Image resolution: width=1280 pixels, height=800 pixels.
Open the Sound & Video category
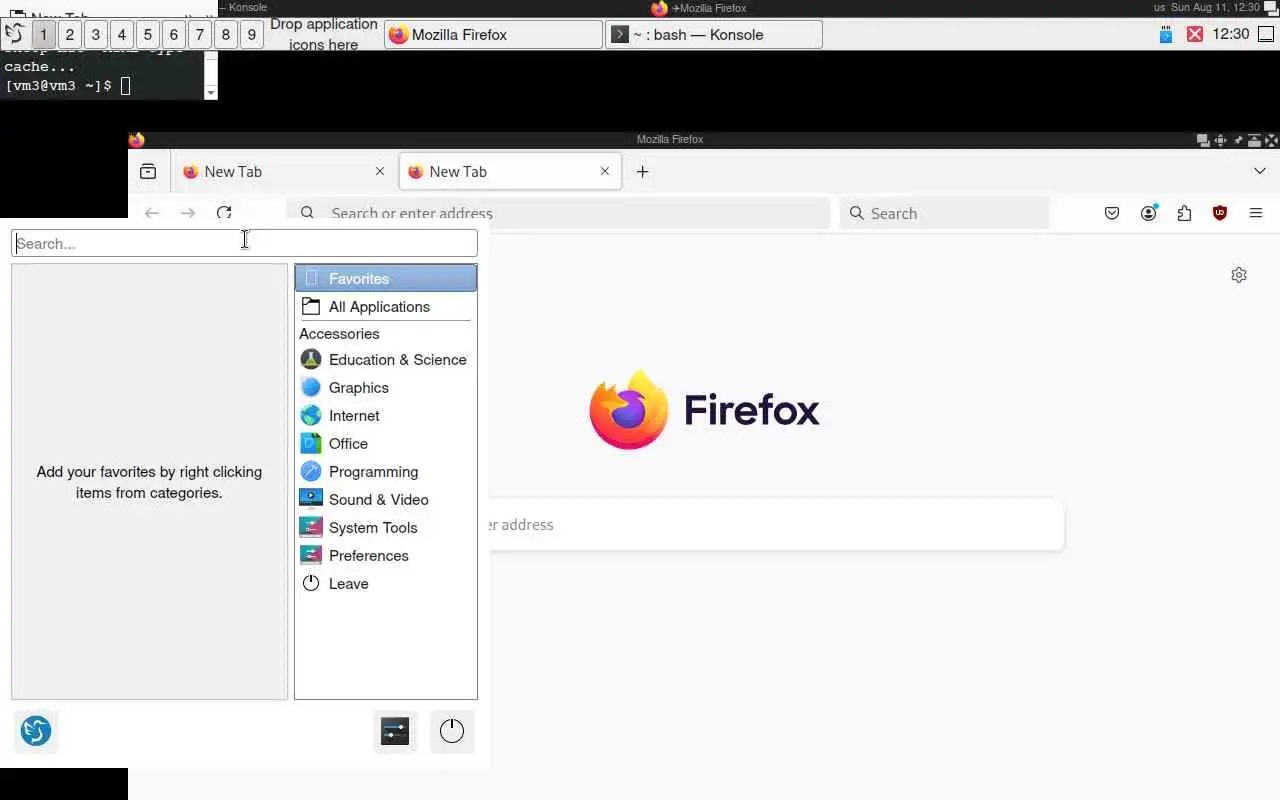(386, 500)
